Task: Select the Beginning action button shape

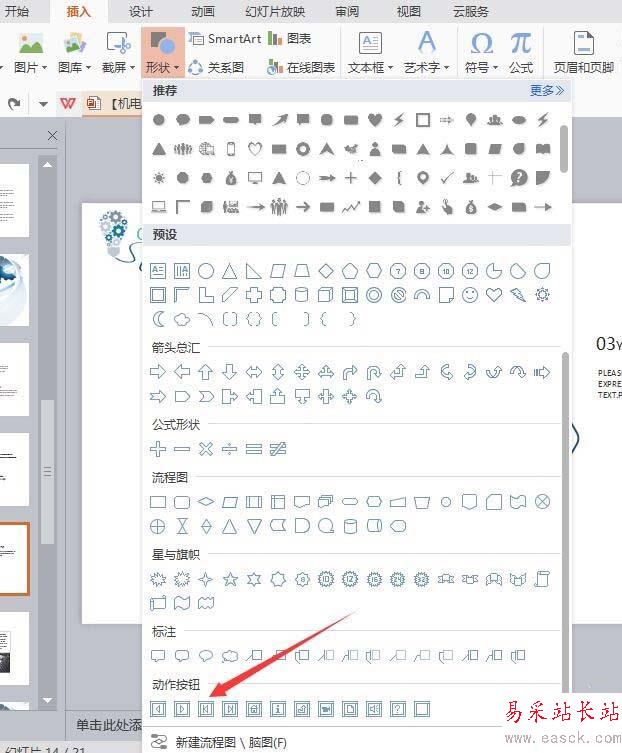Action: [x=206, y=709]
